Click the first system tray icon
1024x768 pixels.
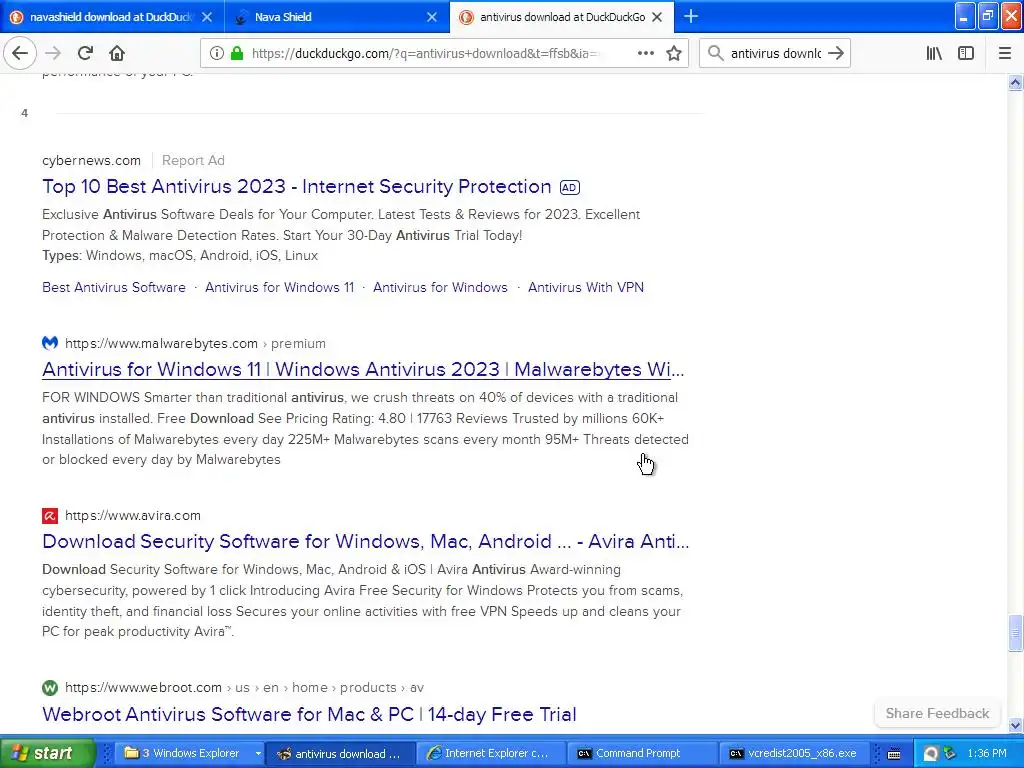click(x=931, y=753)
